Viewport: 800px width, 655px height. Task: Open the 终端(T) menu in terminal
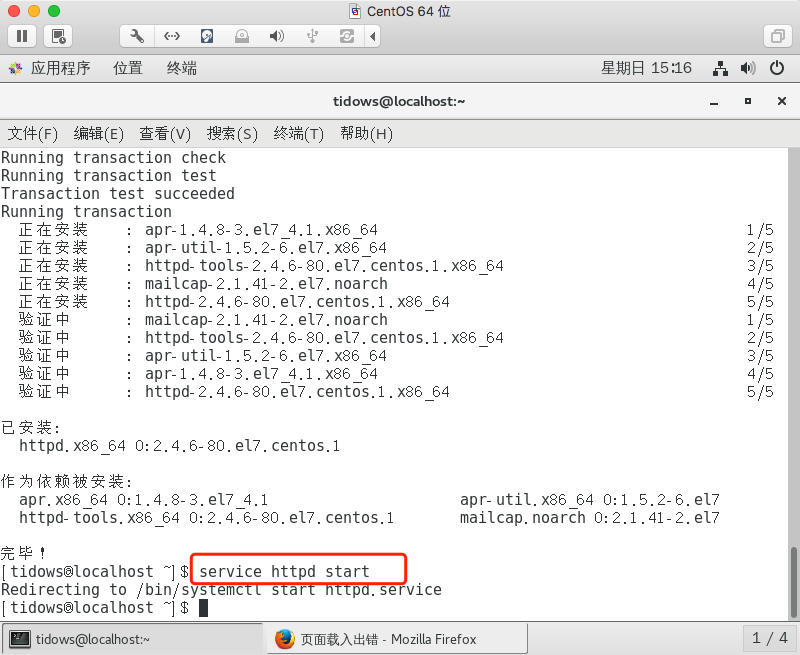point(298,134)
